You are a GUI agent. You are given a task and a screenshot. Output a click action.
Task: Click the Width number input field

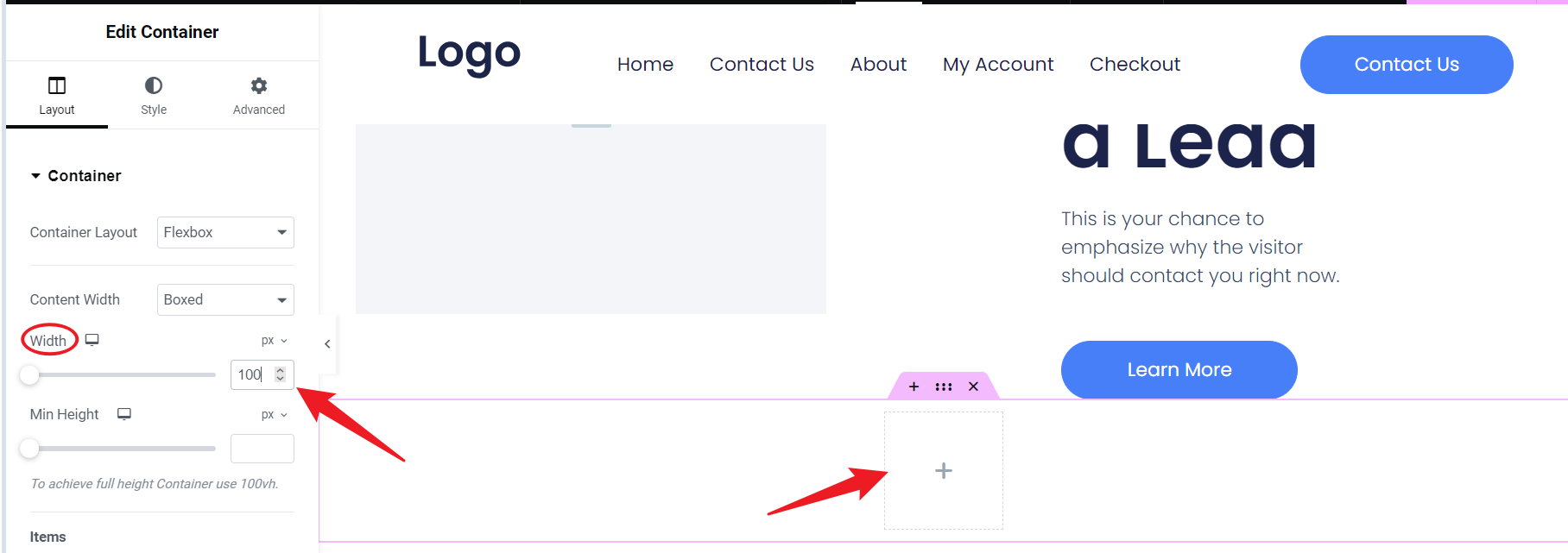click(x=252, y=374)
